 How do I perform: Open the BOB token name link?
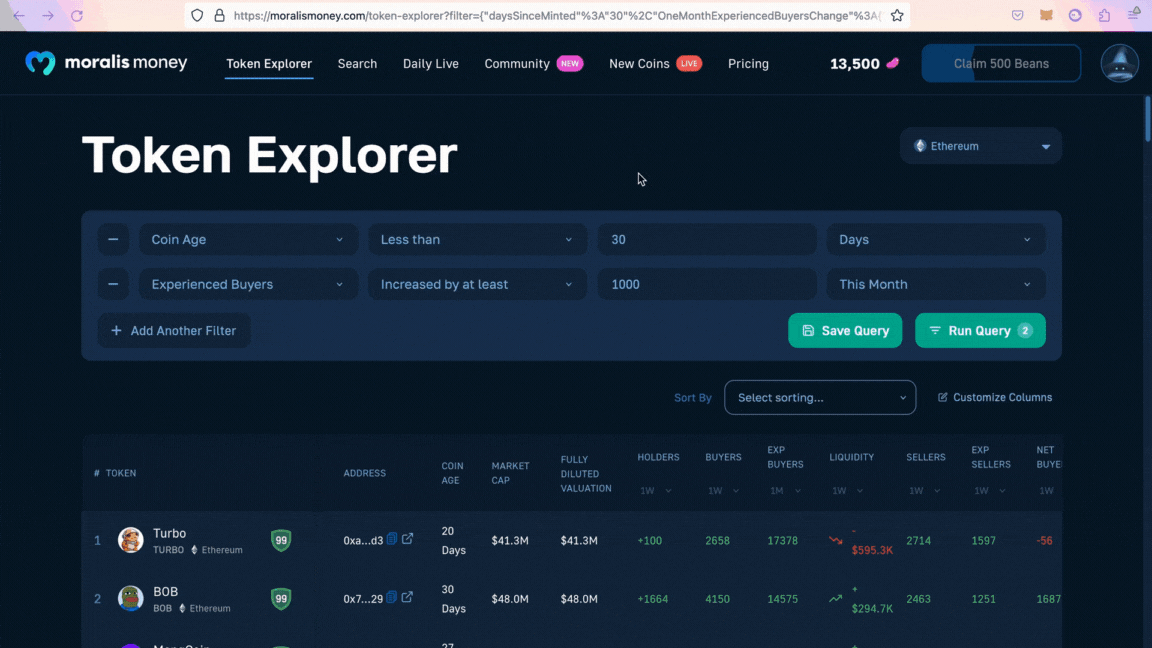[x=165, y=591]
